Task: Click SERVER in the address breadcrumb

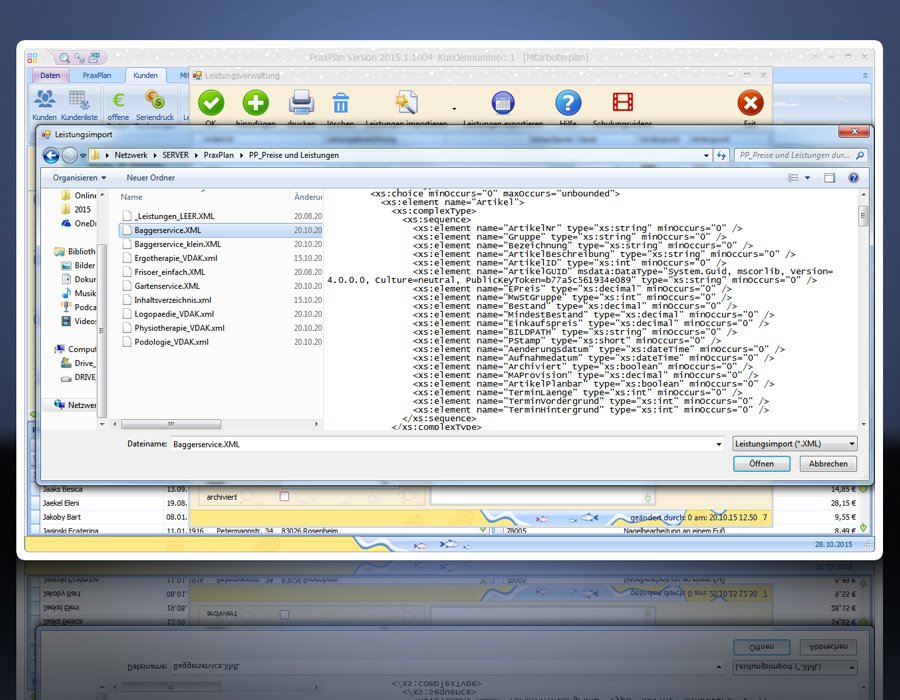Action: tap(175, 155)
